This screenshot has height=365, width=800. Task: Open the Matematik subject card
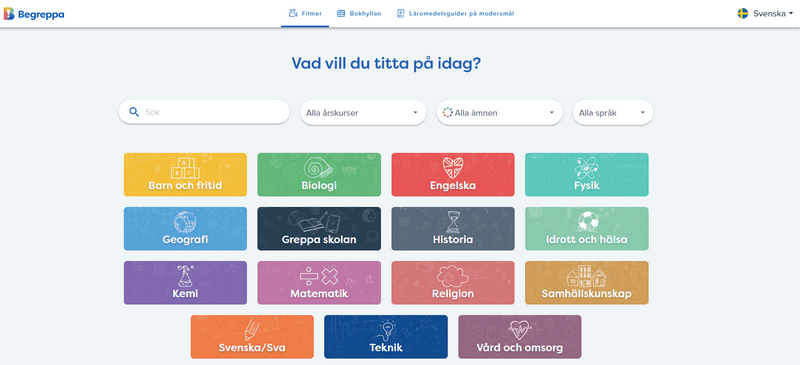tap(319, 283)
